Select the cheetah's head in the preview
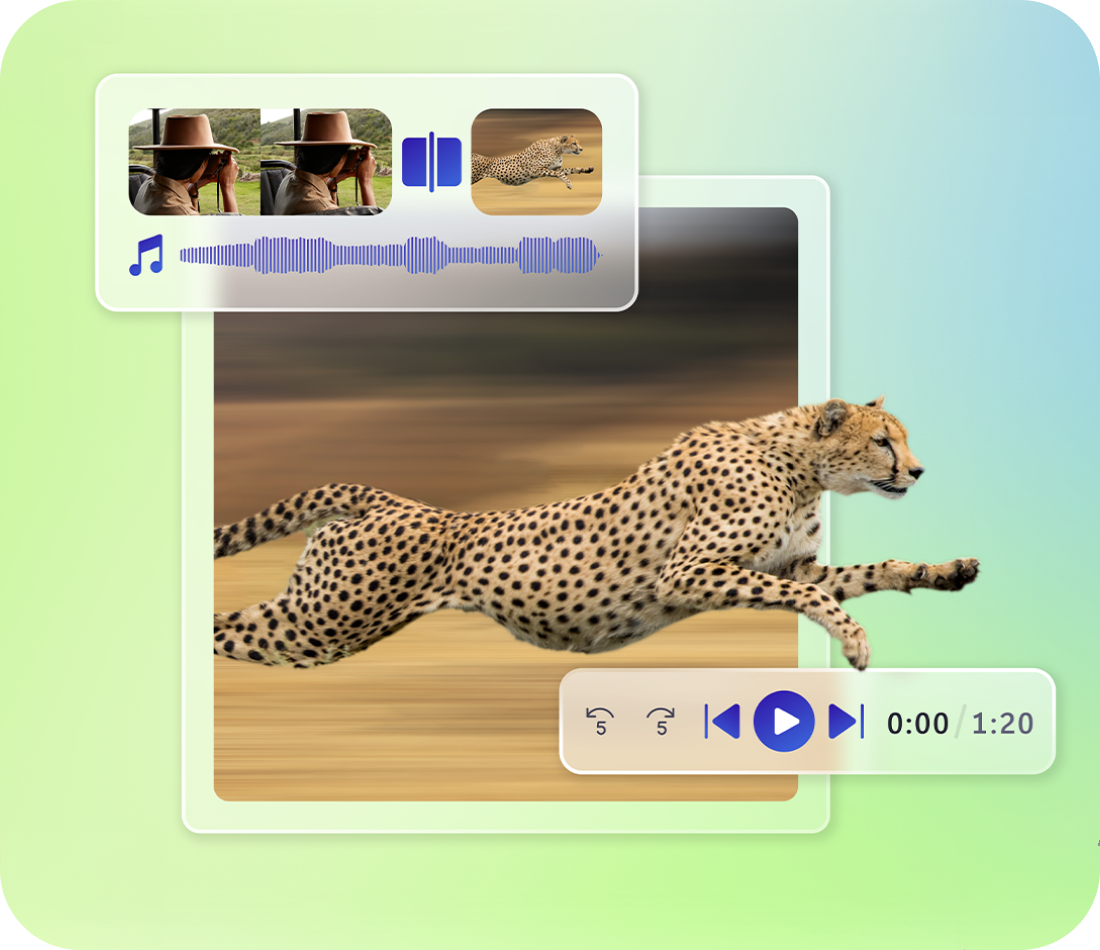 click(x=870, y=448)
